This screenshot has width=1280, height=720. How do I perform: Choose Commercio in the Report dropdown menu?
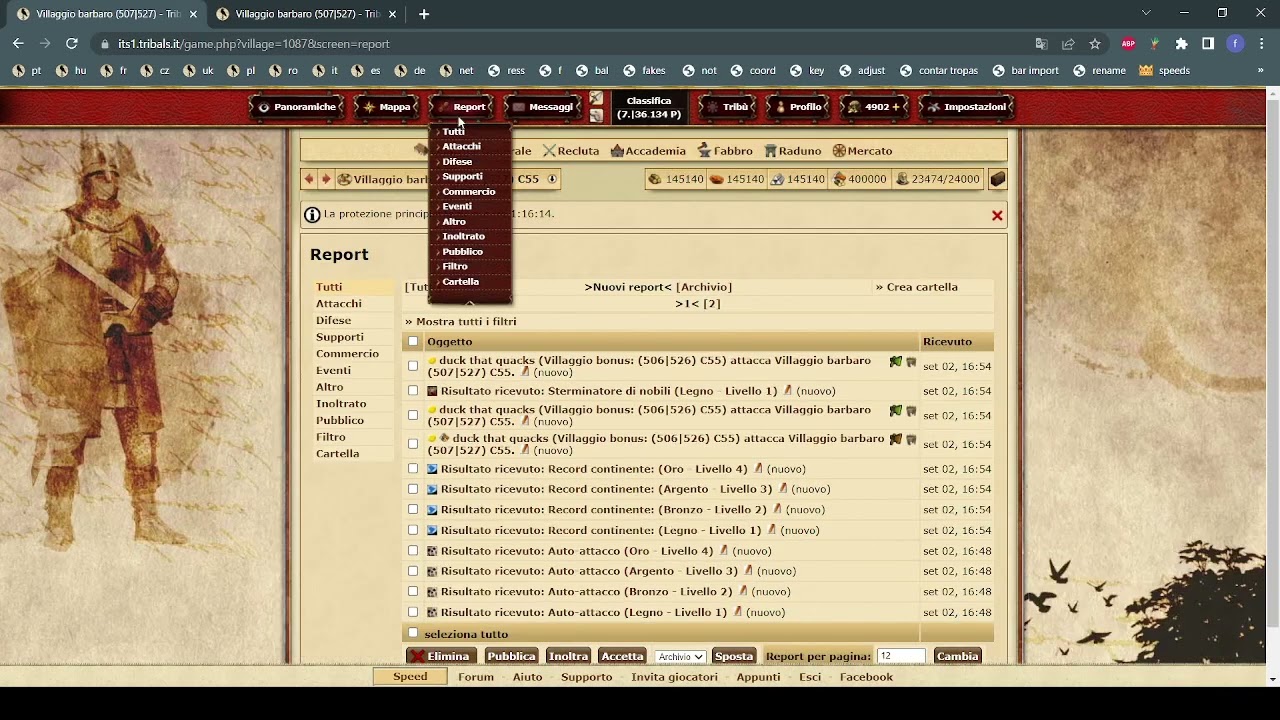(469, 191)
